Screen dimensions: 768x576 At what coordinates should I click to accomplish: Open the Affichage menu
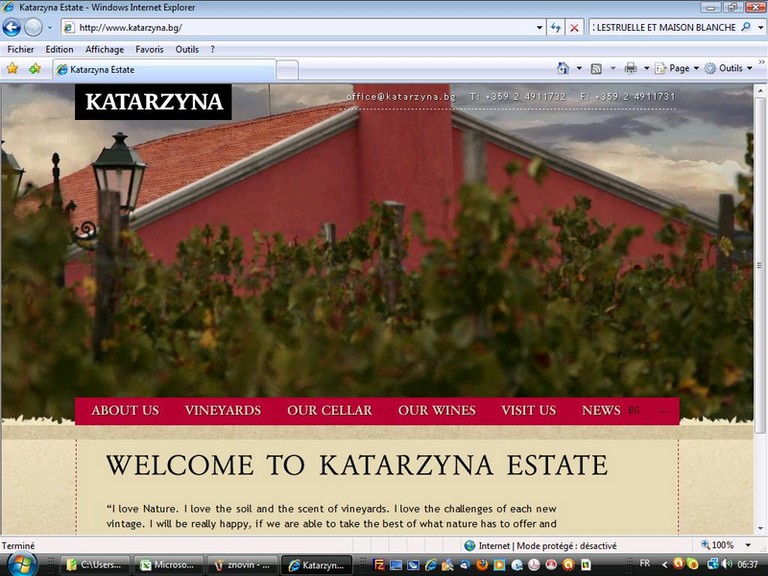coord(104,49)
